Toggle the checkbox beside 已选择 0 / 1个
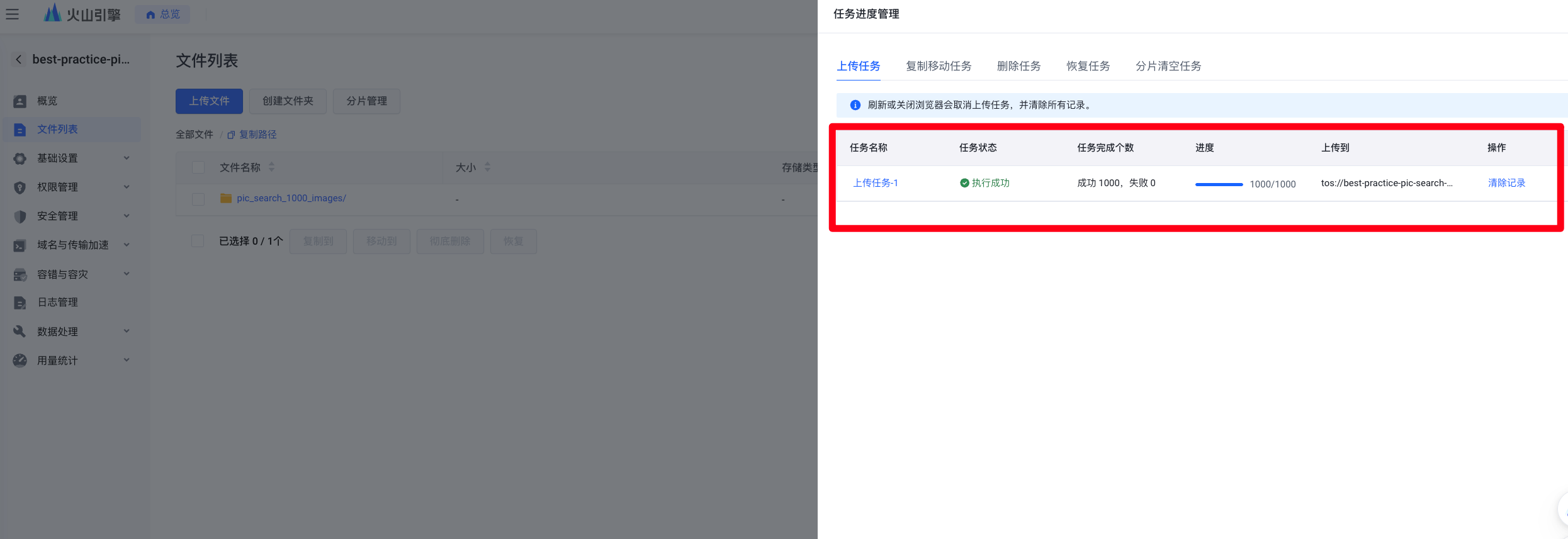Viewport: 1568px width, 539px height. (198, 241)
